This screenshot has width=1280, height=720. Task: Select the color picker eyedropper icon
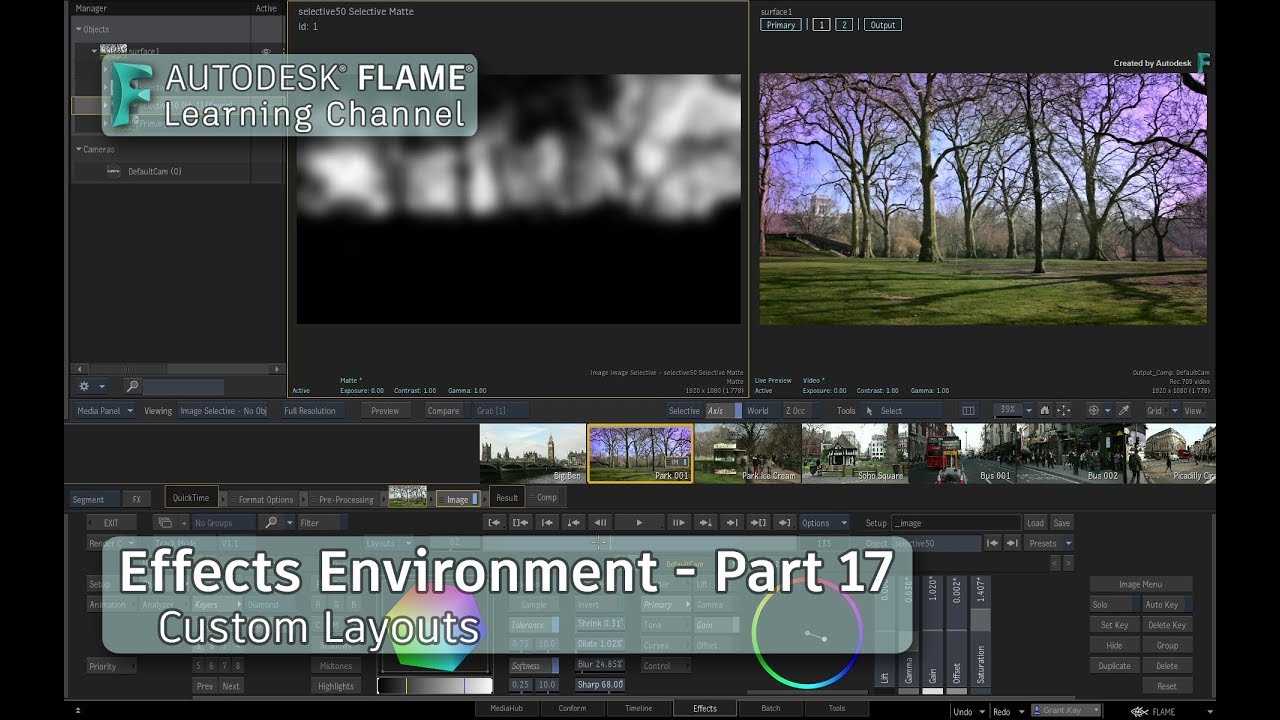pyautogui.click(x=1123, y=410)
